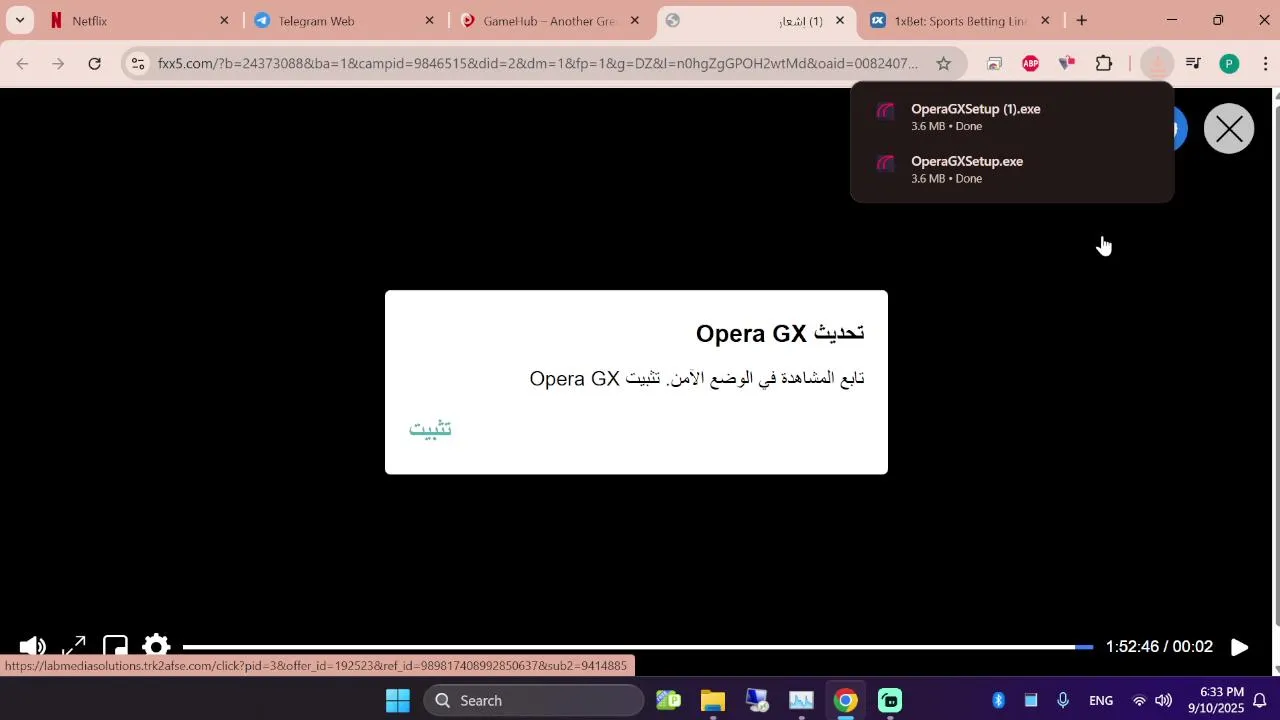This screenshot has height=720, width=1280.
Task: Open the Chrome profile P avatar
Action: (x=1229, y=63)
